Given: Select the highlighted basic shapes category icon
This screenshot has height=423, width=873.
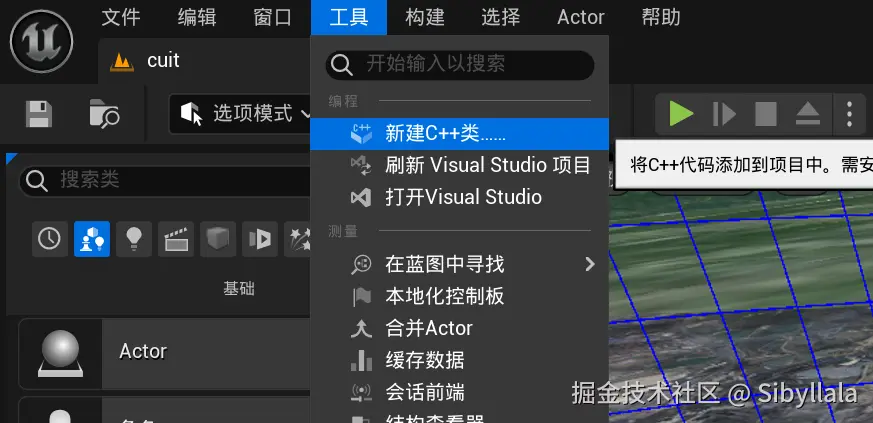Looking at the screenshot, I should (92, 239).
